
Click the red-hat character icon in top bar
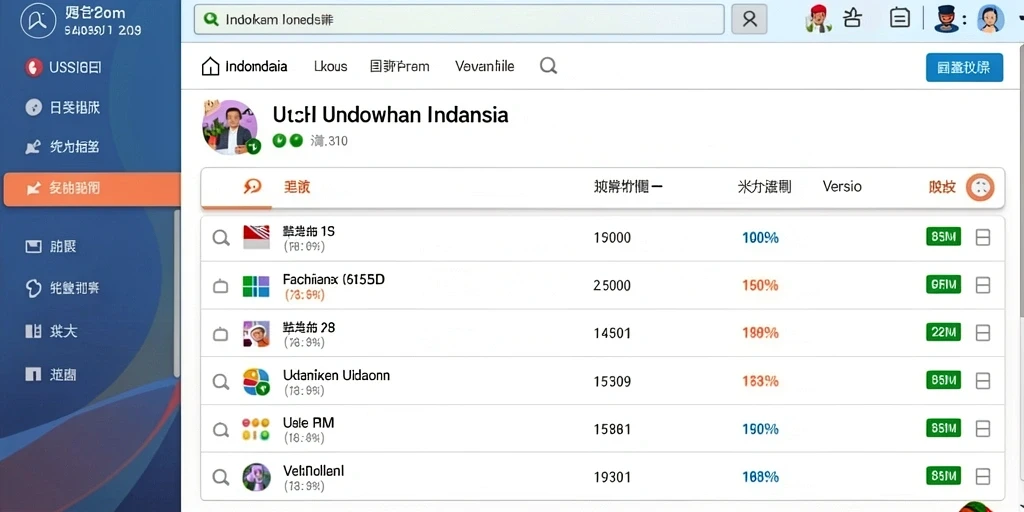click(x=818, y=19)
